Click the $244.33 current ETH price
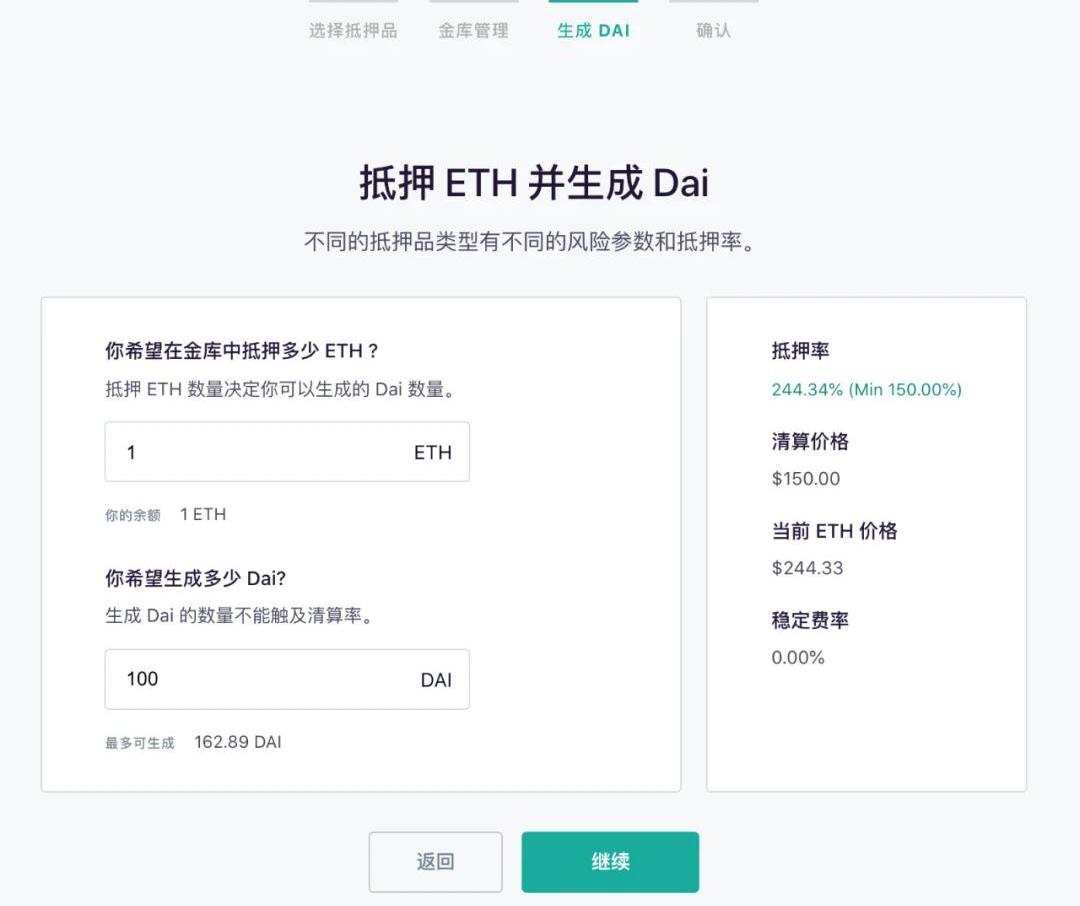Screen dimensions: 1080x906 [807, 568]
